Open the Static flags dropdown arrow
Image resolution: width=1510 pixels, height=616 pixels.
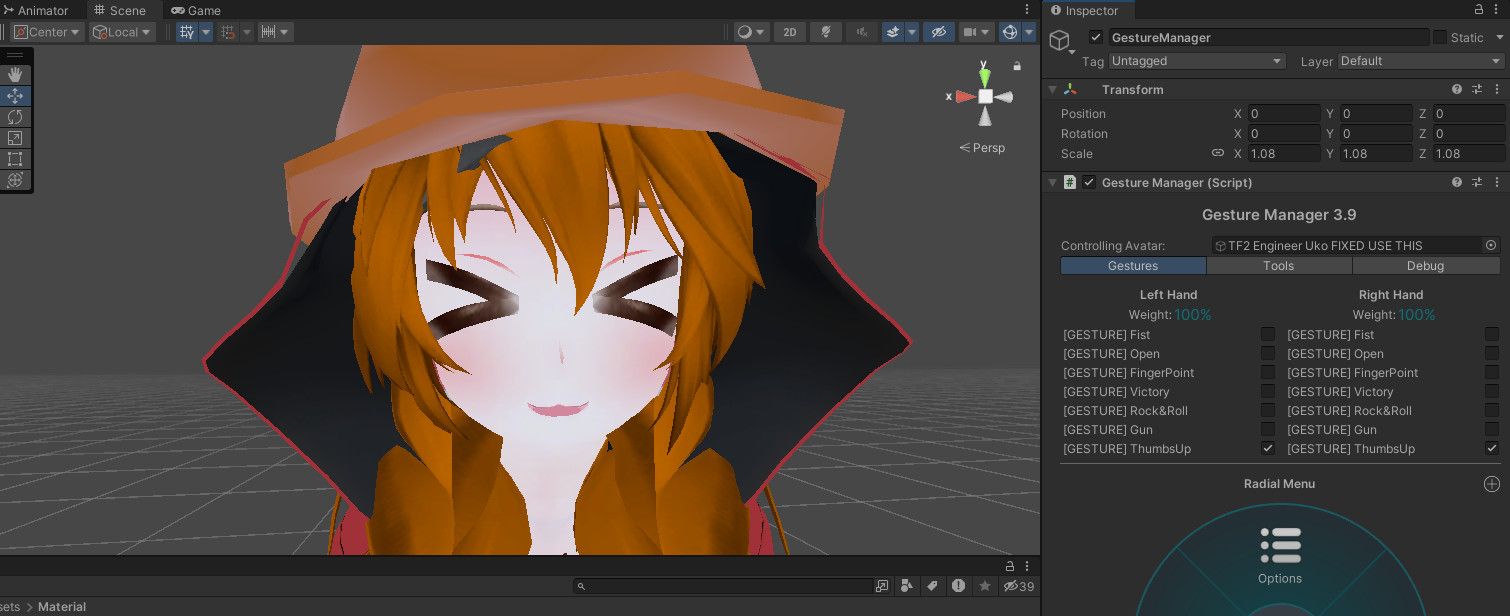[1499, 37]
